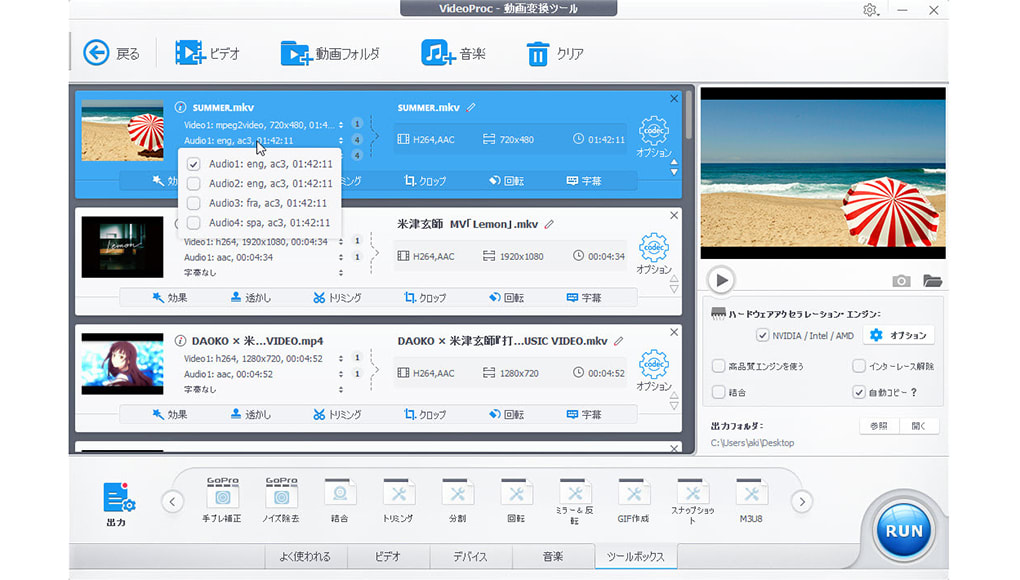The width and height of the screenshot is (1020, 580).
Task: Expand more toolbox tools with right arrow
Action: coord(800,500)
